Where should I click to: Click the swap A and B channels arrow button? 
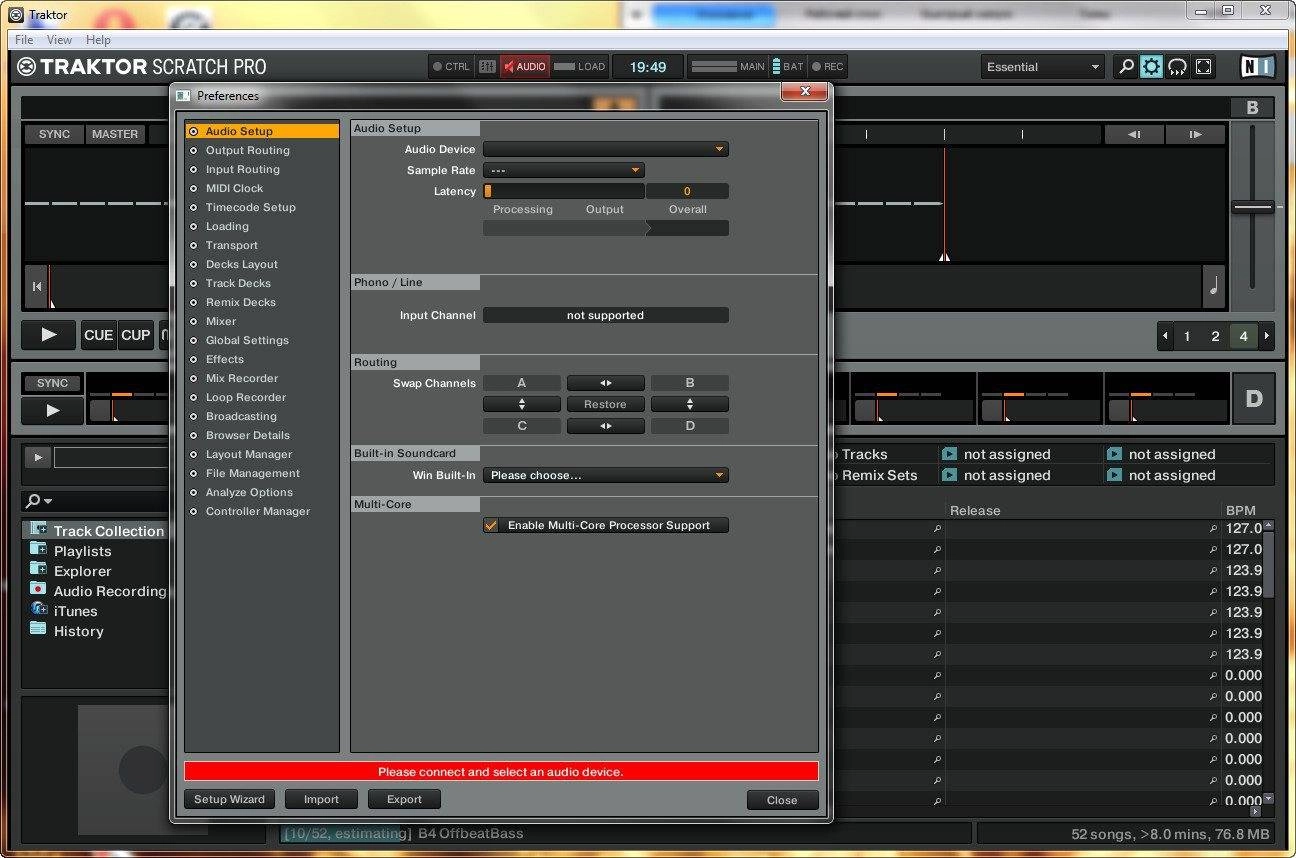(606, 383)
